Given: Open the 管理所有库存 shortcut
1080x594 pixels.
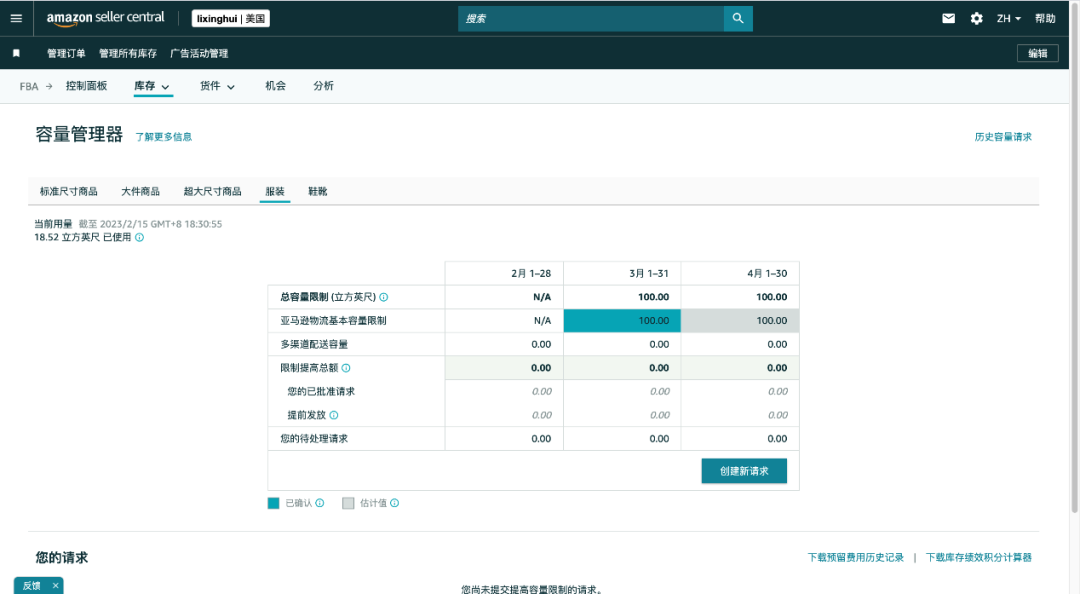Looking at the screenshot, I should (127, 53).
